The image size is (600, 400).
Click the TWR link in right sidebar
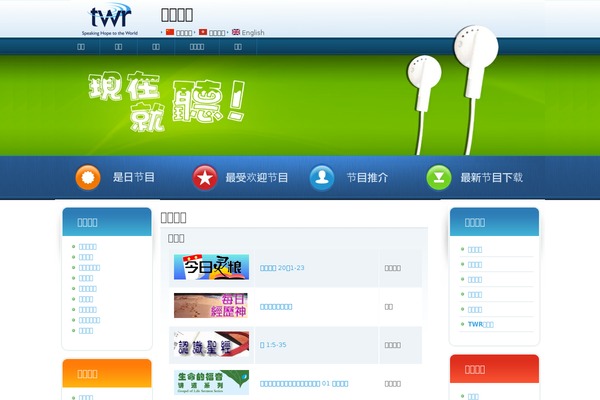point(481,324)
